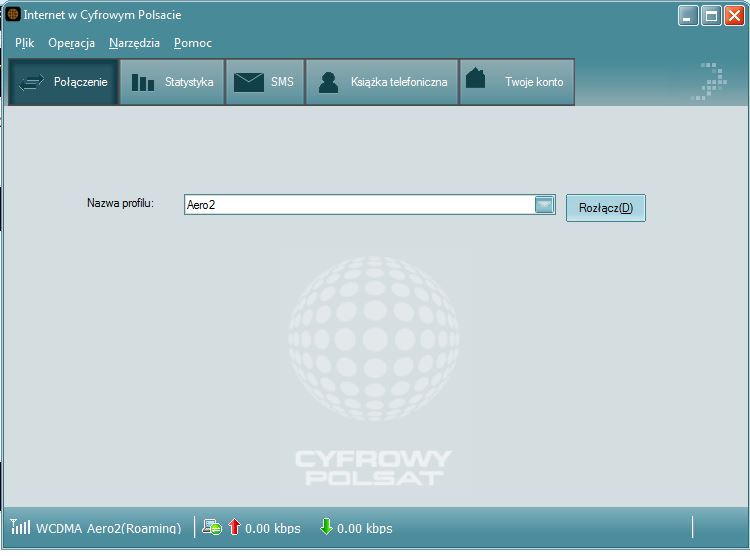The image size is (750, 556).
Task: Click the WCDMA Aero2(Roaming) status text
Action: click(x=109, y=528)
